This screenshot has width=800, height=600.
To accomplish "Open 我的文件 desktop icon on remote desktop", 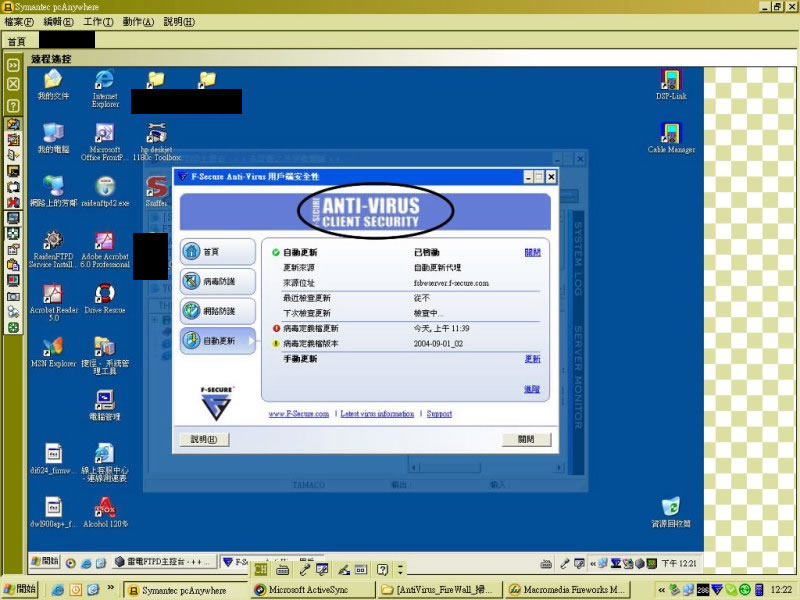I will pos(53,85).
